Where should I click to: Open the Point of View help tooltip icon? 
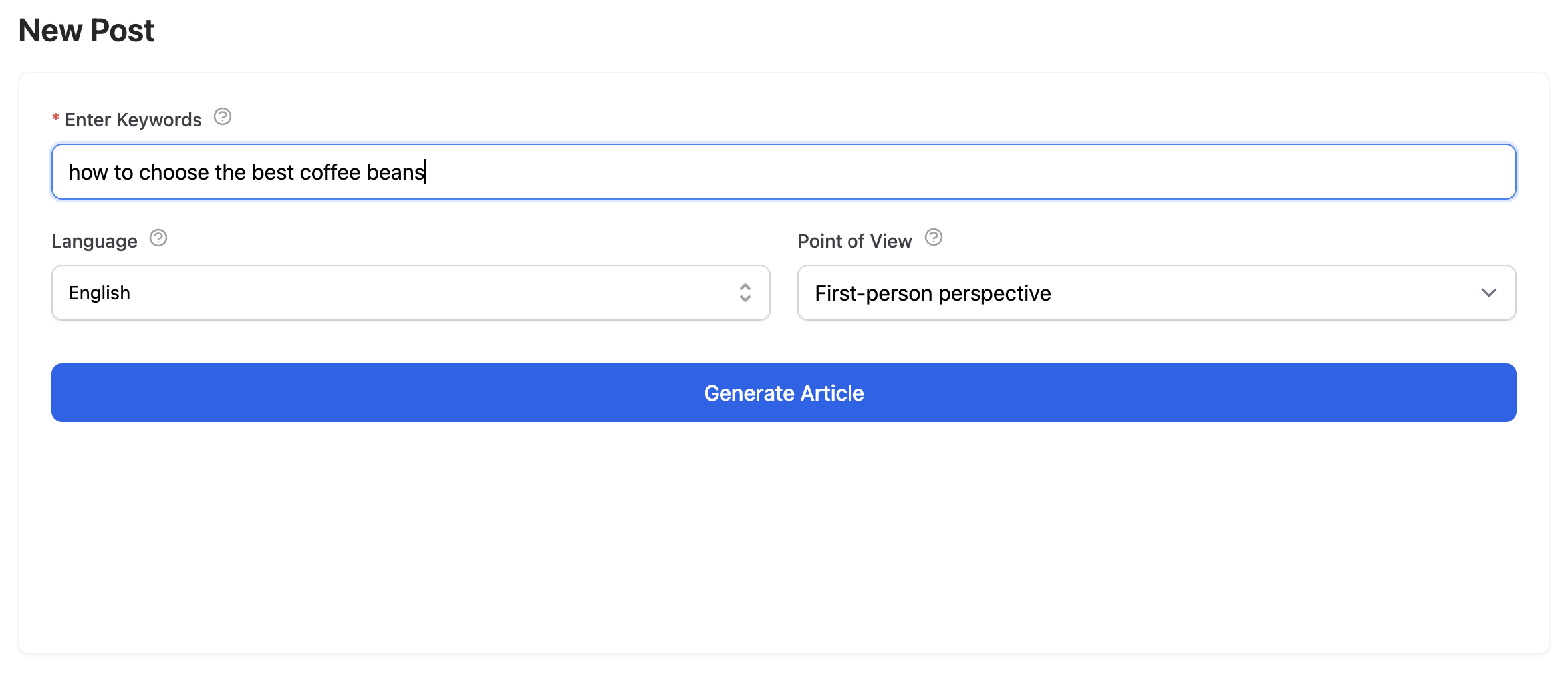click(x=934, y=238)
